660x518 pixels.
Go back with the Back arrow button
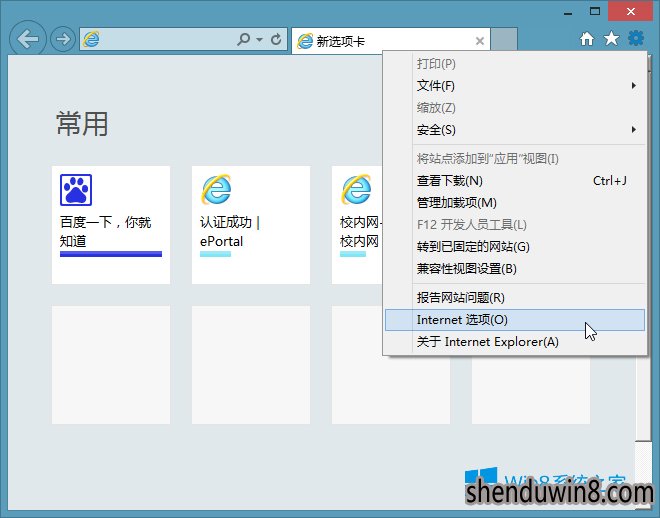pos(27,39)
